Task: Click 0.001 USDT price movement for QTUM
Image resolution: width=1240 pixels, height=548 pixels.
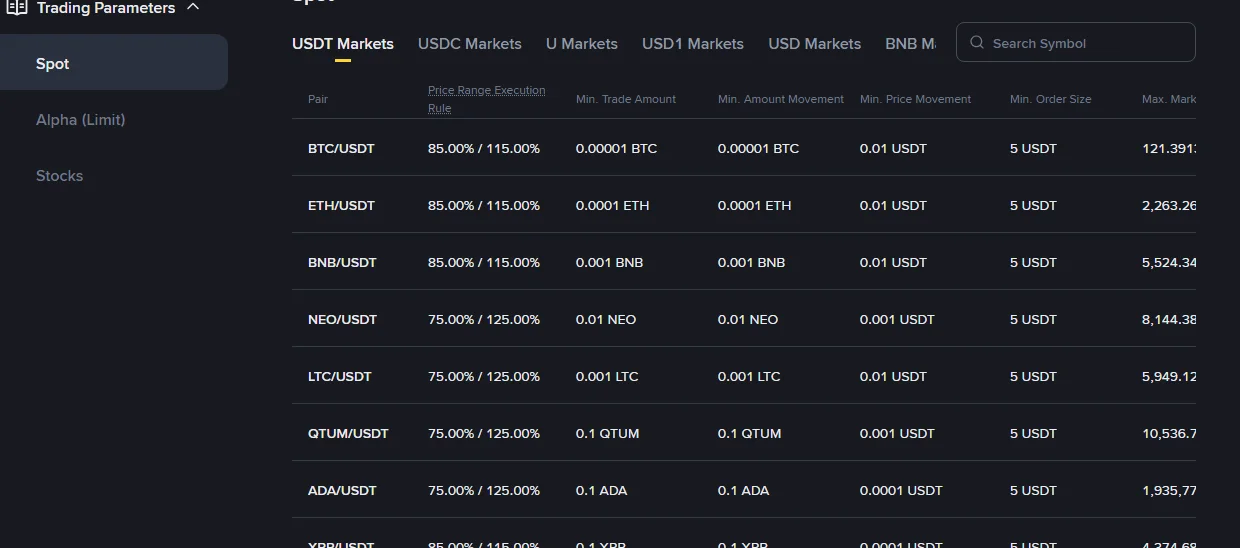Action: (897, 433)
